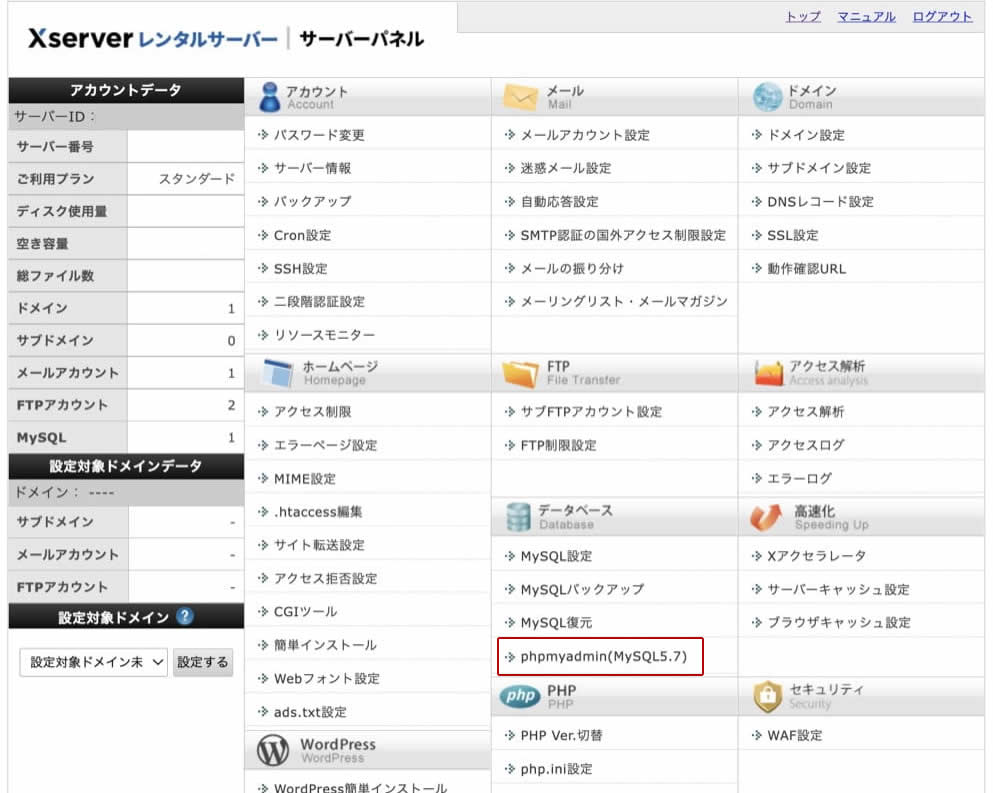Open phpmyadmin(MySQL5.7)
Image resolution: width=993 pixels, height=793 pixels.
(604, 656)
